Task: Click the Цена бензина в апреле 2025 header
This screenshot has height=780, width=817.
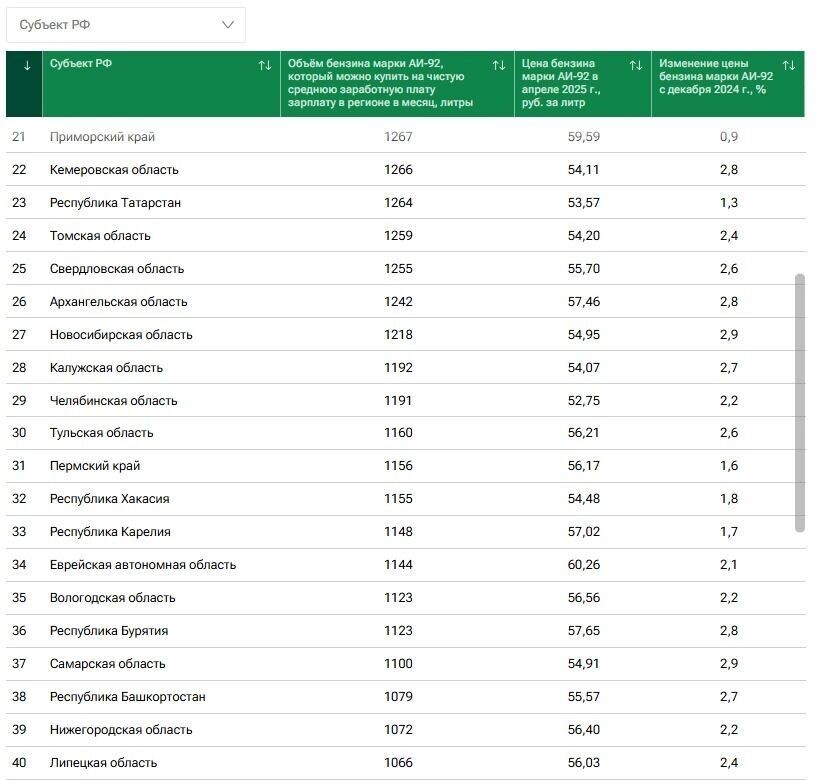Action: (x=583, y=83)
